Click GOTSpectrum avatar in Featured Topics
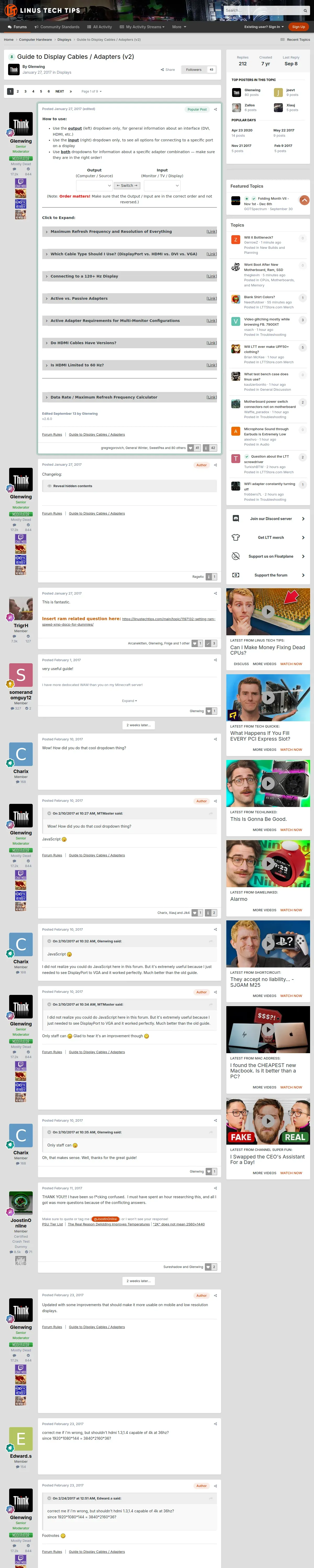The width and height of the screenshot is (314, 1568). pos(235,201)
